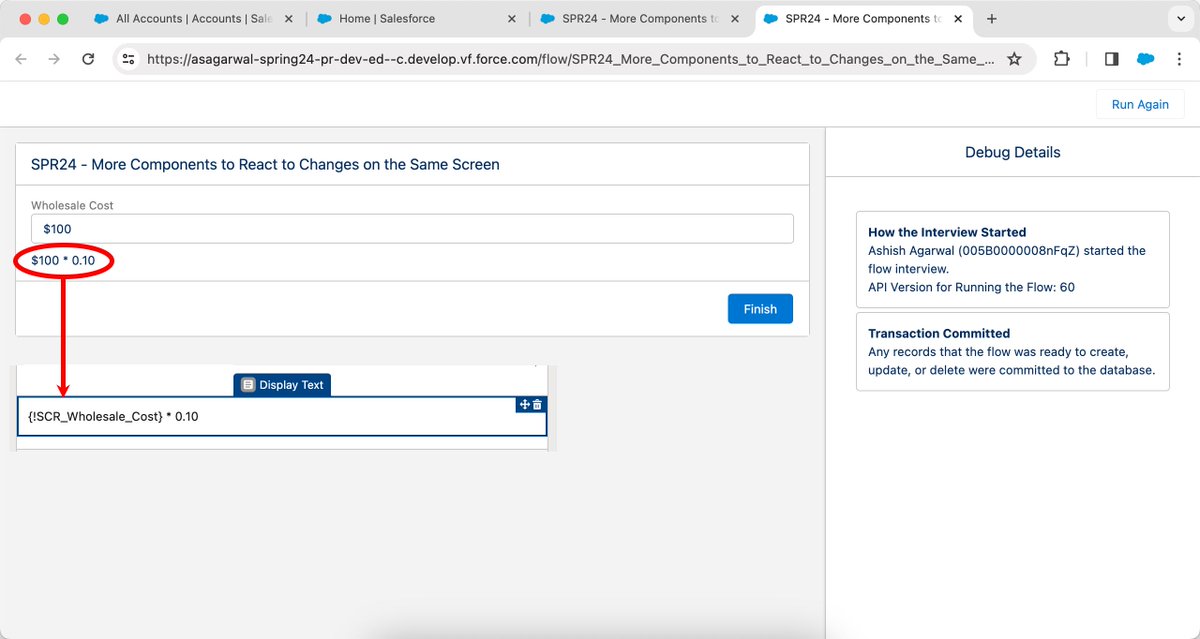The image size is (1200, 639).
Task: Close the third SPR24 tab
Action: [735, 19]
